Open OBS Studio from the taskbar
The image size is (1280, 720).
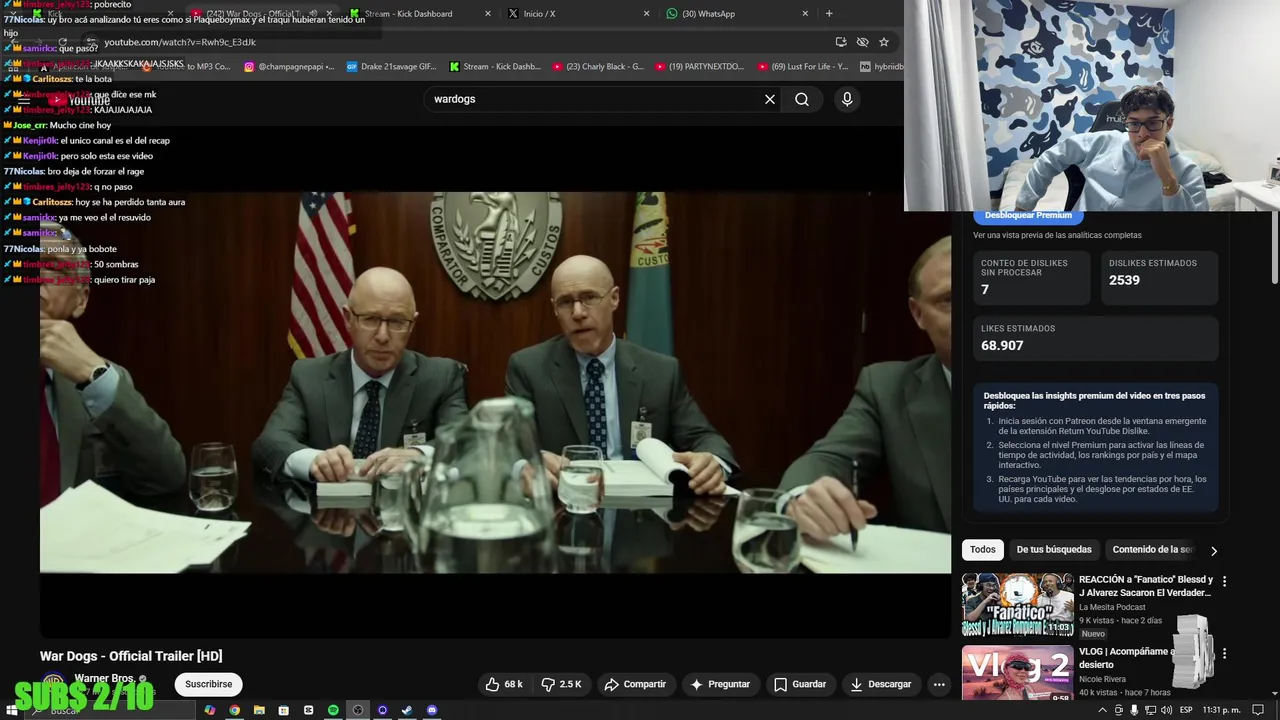357,710
